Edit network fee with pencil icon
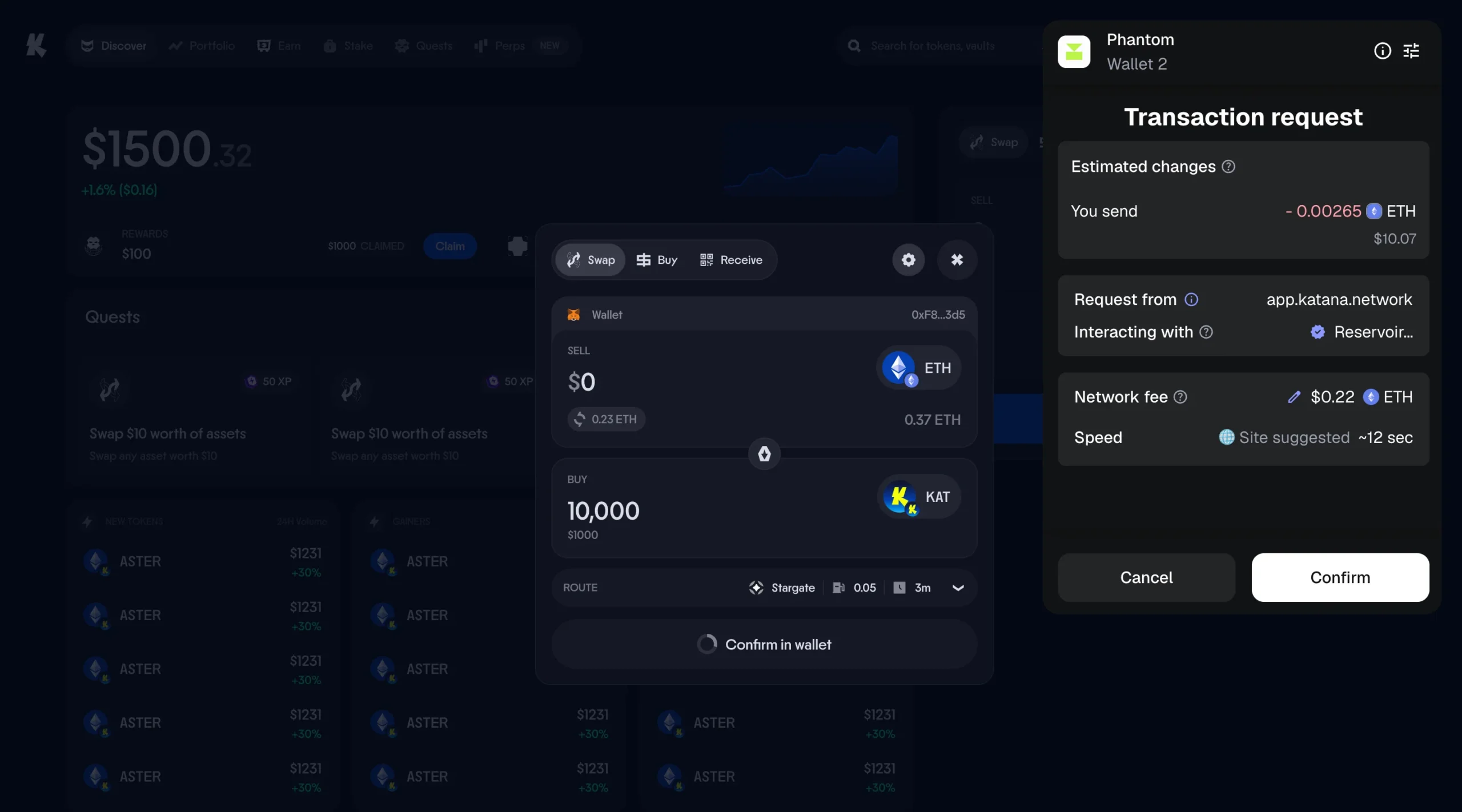 pos(1294,397)
